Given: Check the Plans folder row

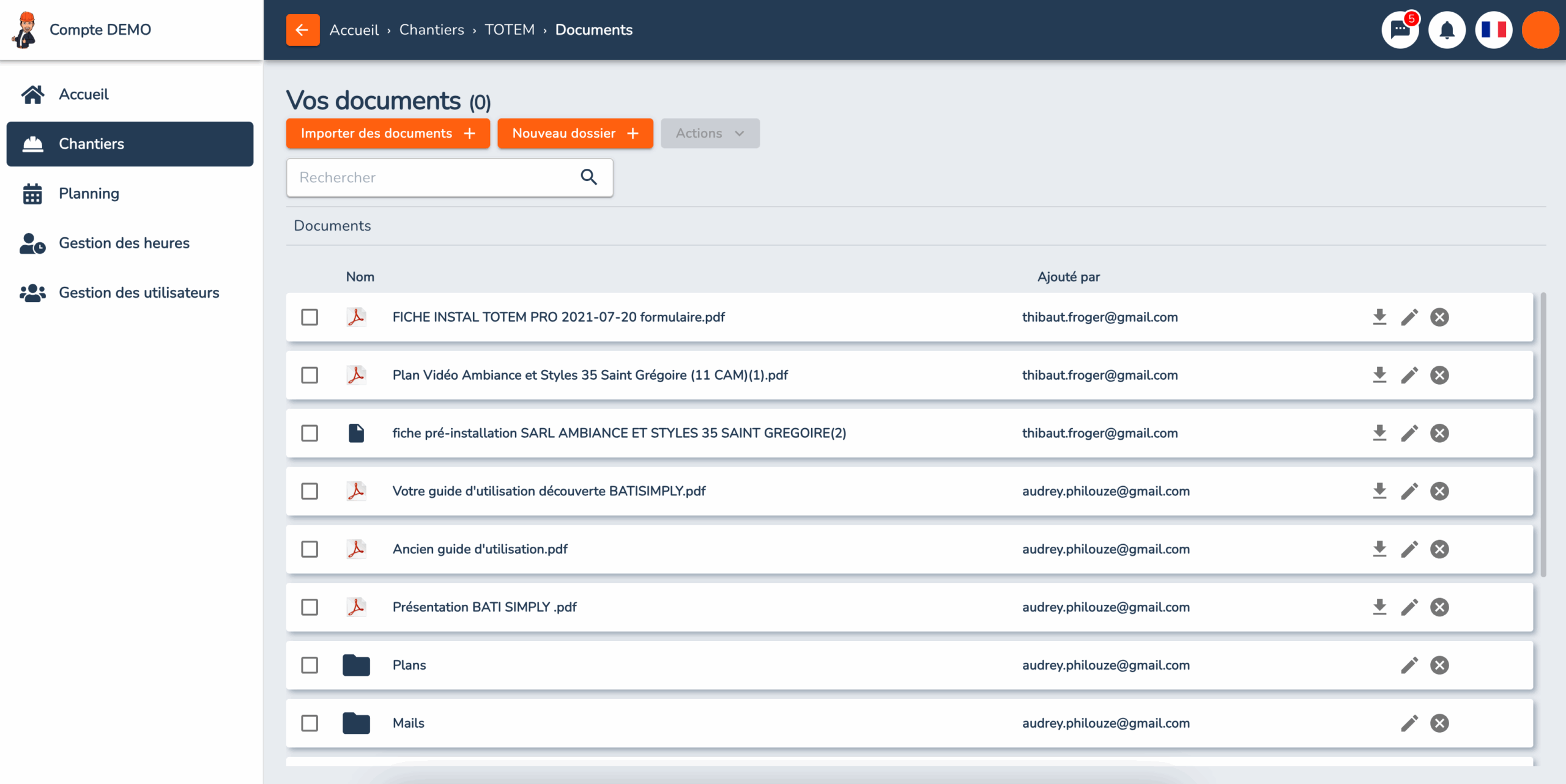Looking at the screenshot, I should coord(310,665).
